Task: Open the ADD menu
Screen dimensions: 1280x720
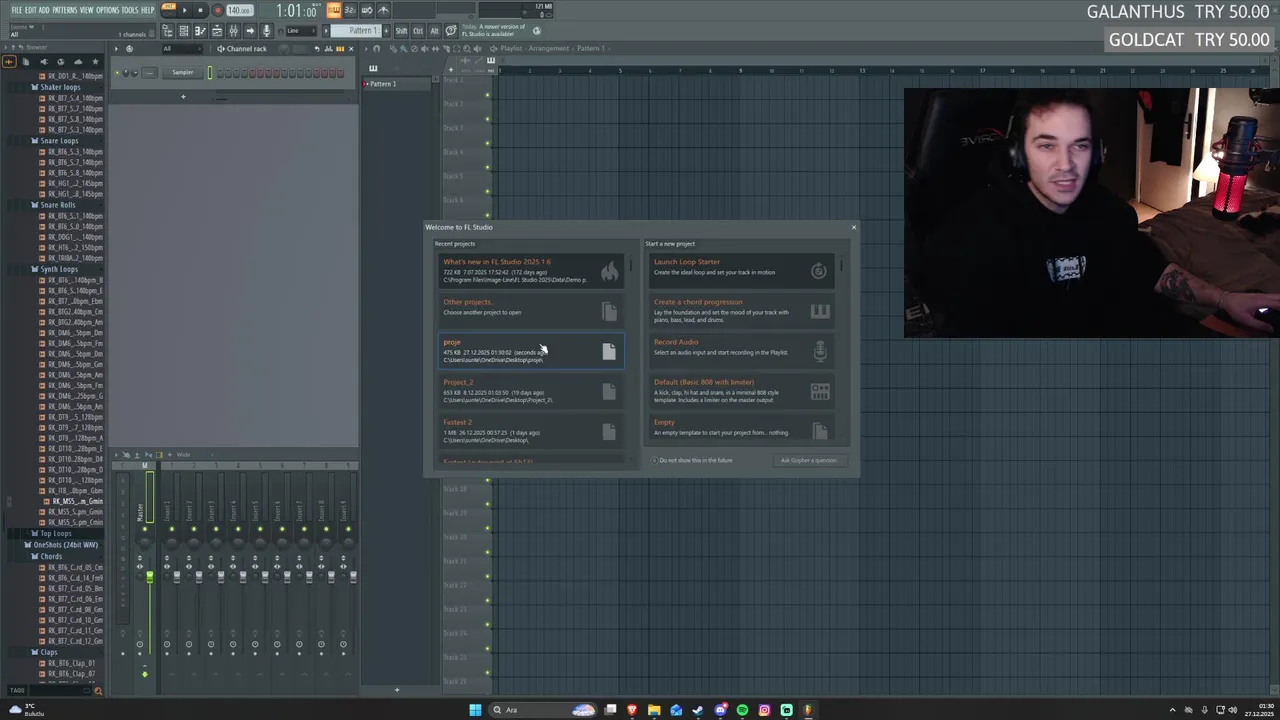Action: (44, 10)
